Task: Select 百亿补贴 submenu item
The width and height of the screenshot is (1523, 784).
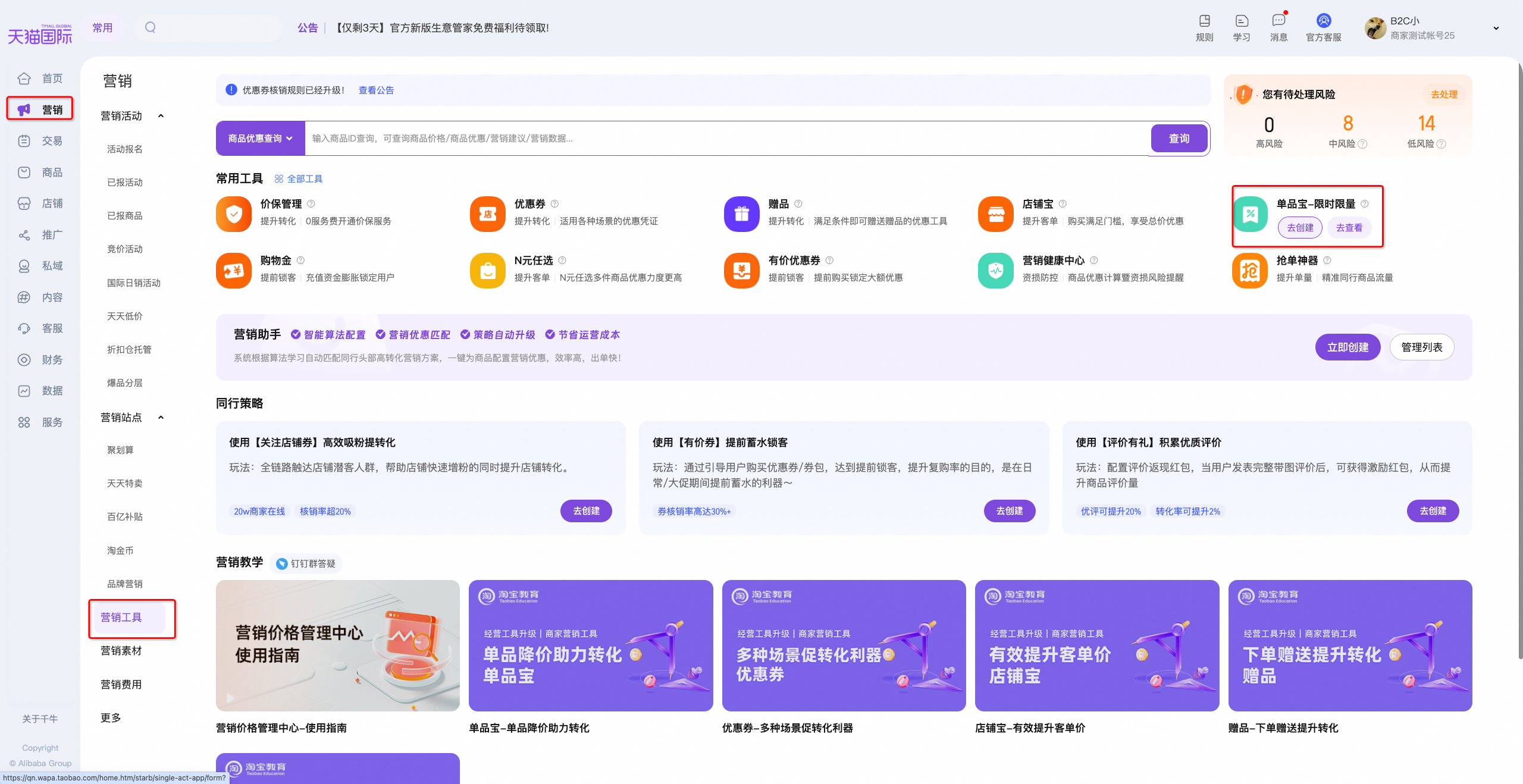Action: (x=125, y=516)
